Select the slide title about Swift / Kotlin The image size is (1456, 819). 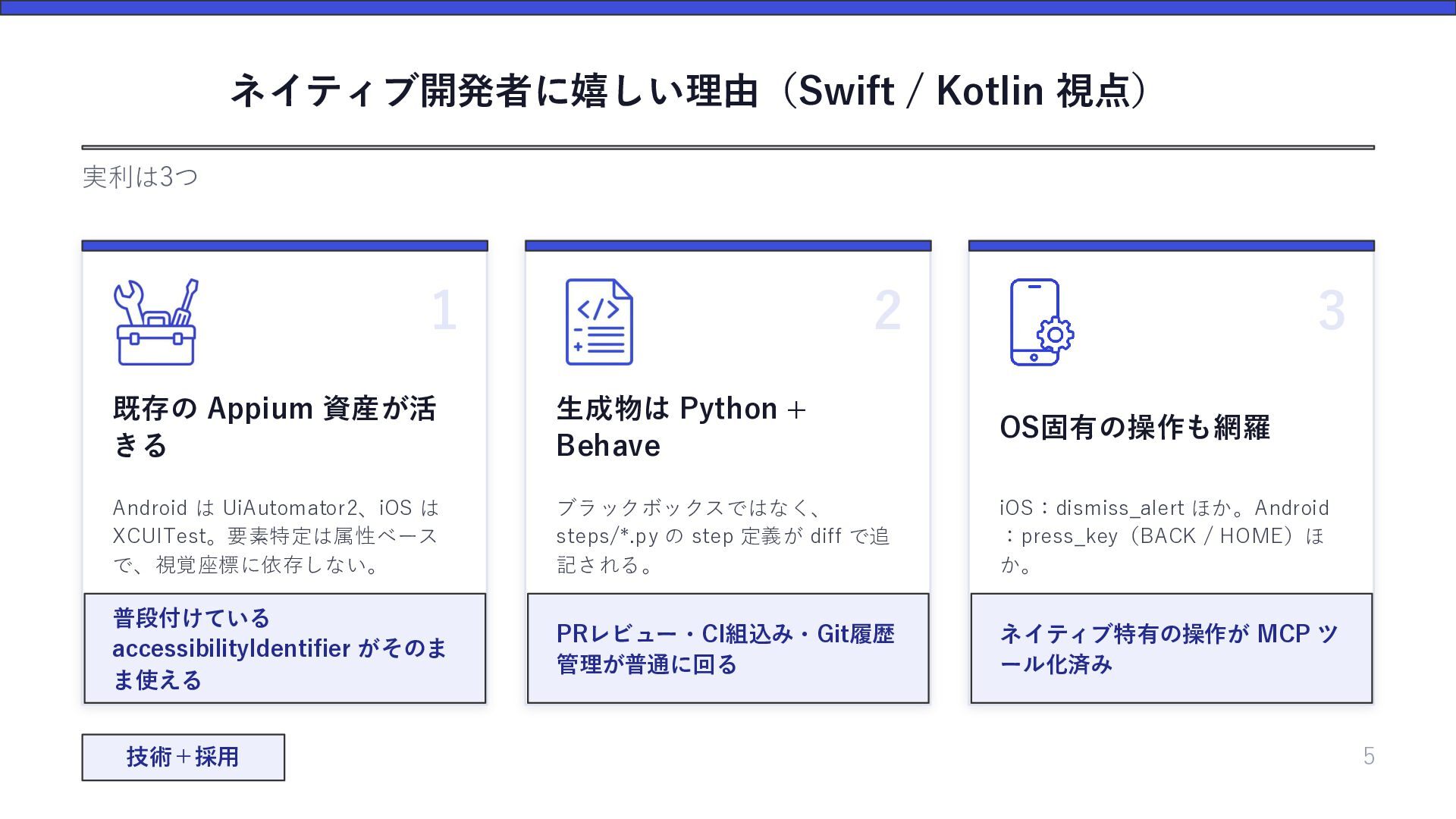(690, 91)
